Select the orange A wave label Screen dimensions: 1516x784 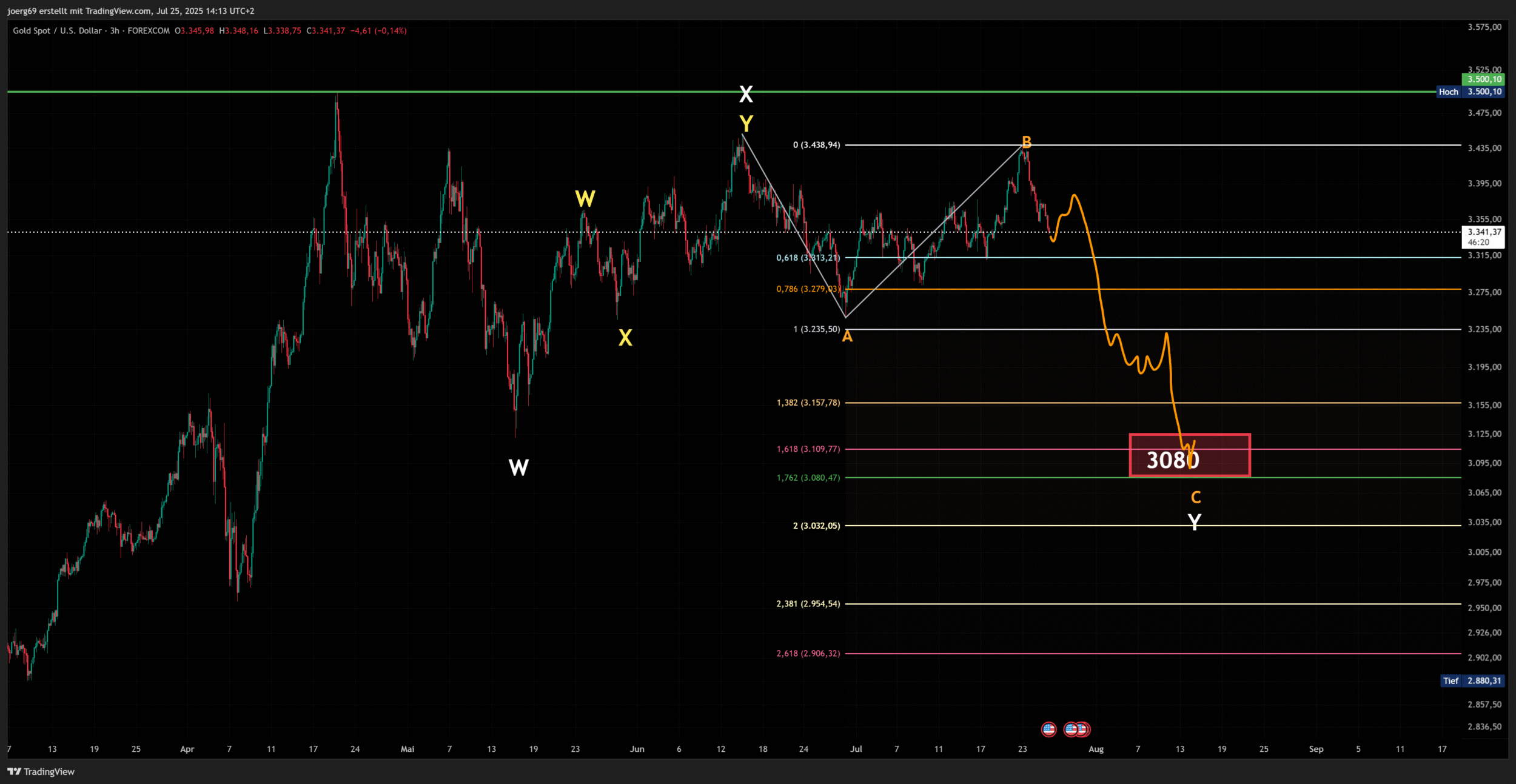pyautogui.click(x=847, y=337)
